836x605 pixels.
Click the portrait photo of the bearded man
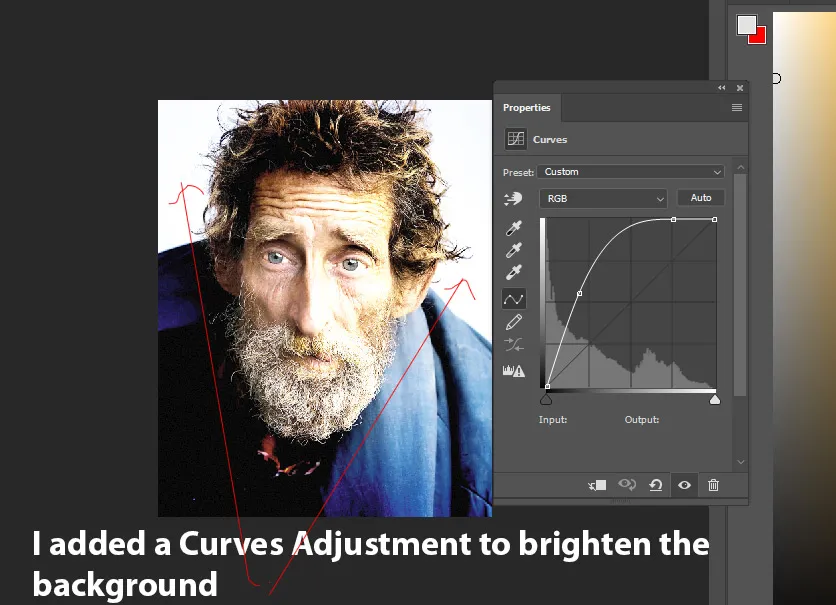click(x=325, y=308)
